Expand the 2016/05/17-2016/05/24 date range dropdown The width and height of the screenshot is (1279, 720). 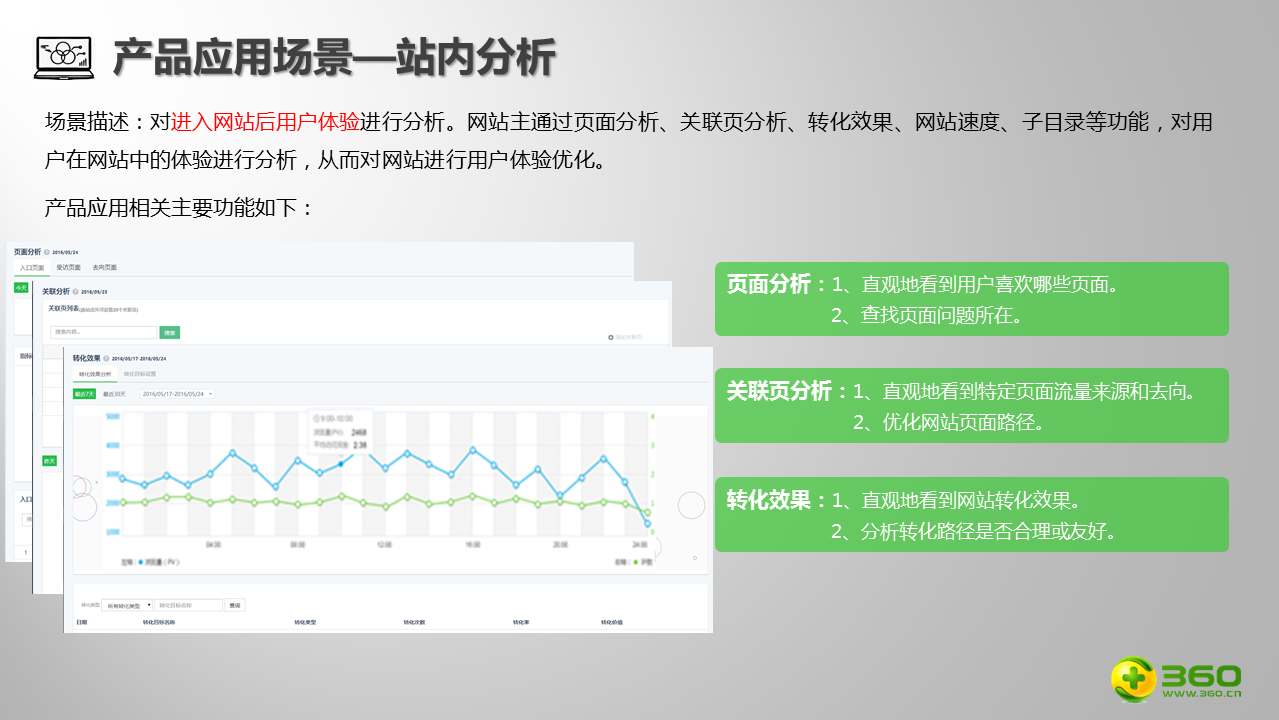pos(177,394)
